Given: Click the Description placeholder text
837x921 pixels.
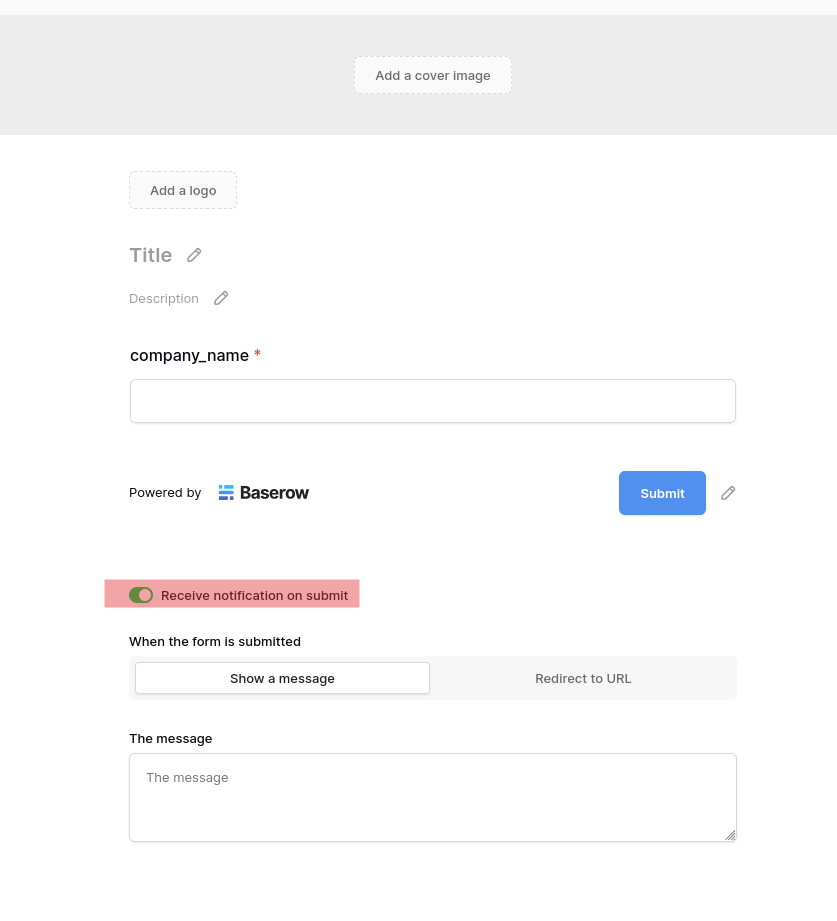Looking at the screenshot, I should click(x=164, y=298).
